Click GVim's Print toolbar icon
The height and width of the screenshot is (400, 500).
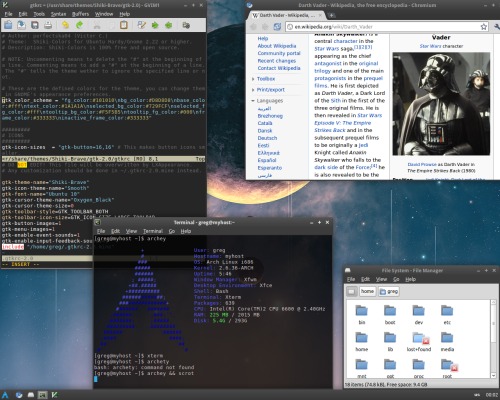click(48, 25)
